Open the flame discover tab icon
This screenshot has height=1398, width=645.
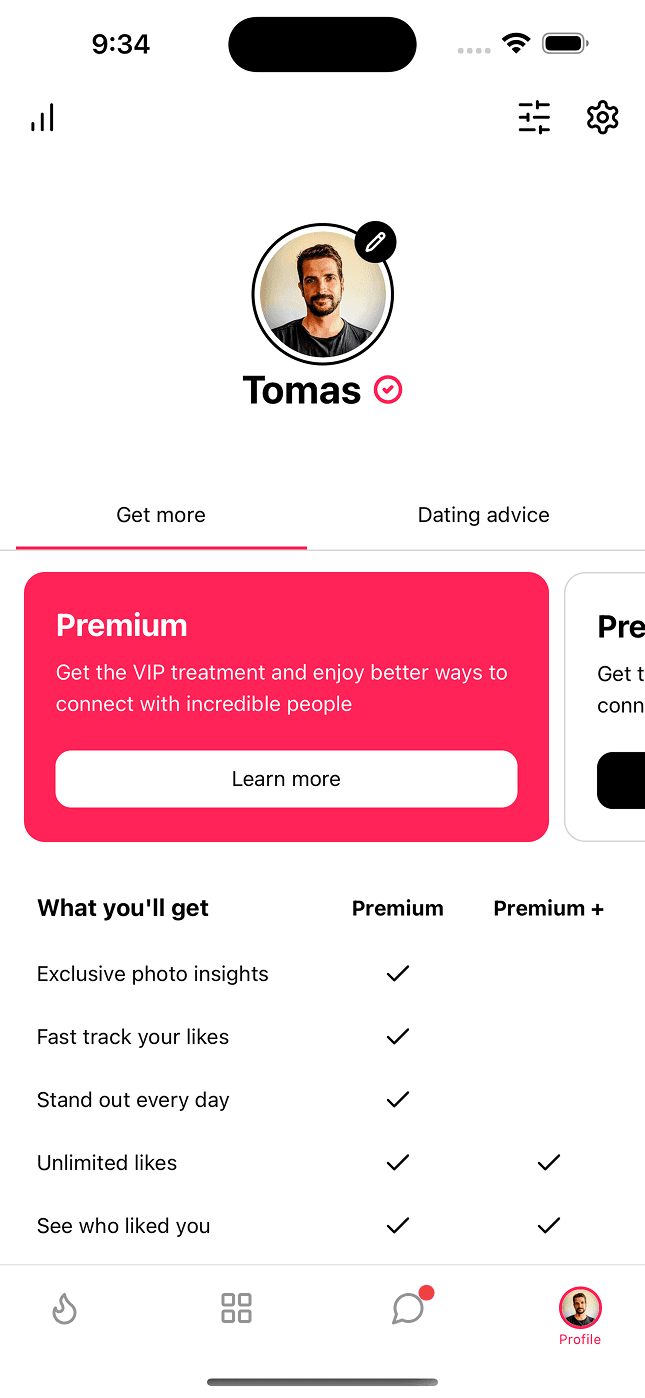[65, 1308]
